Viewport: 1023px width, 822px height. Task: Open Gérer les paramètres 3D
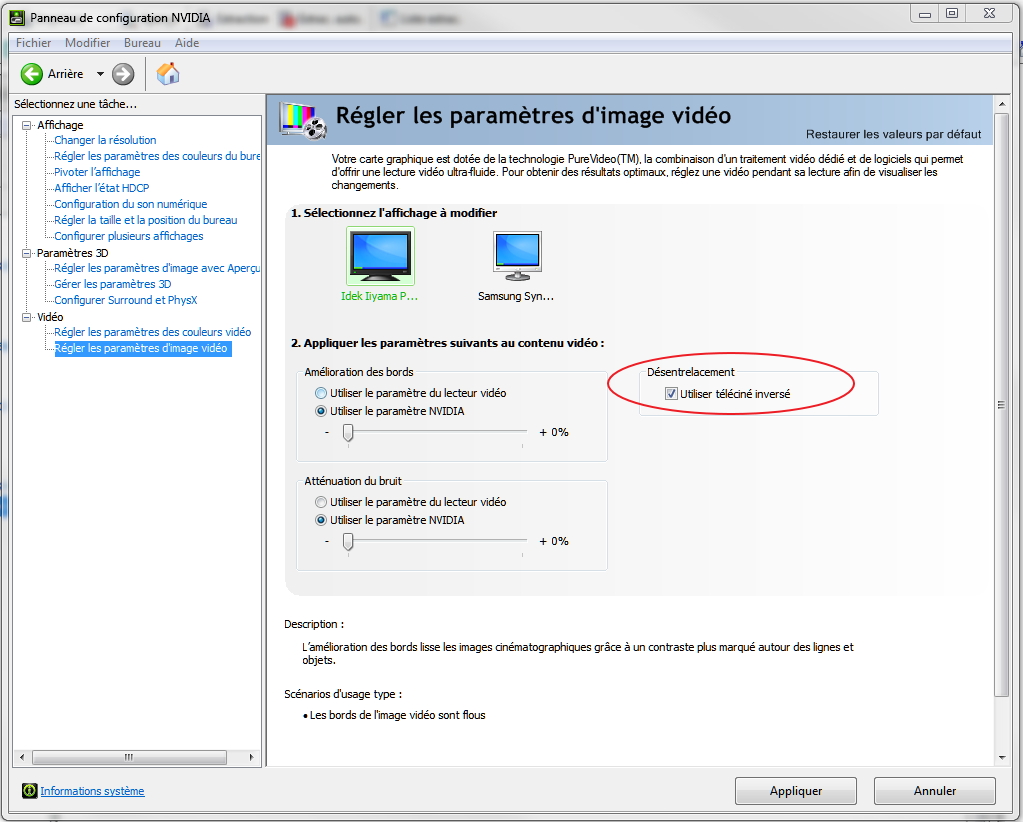(x=113, y=284)
